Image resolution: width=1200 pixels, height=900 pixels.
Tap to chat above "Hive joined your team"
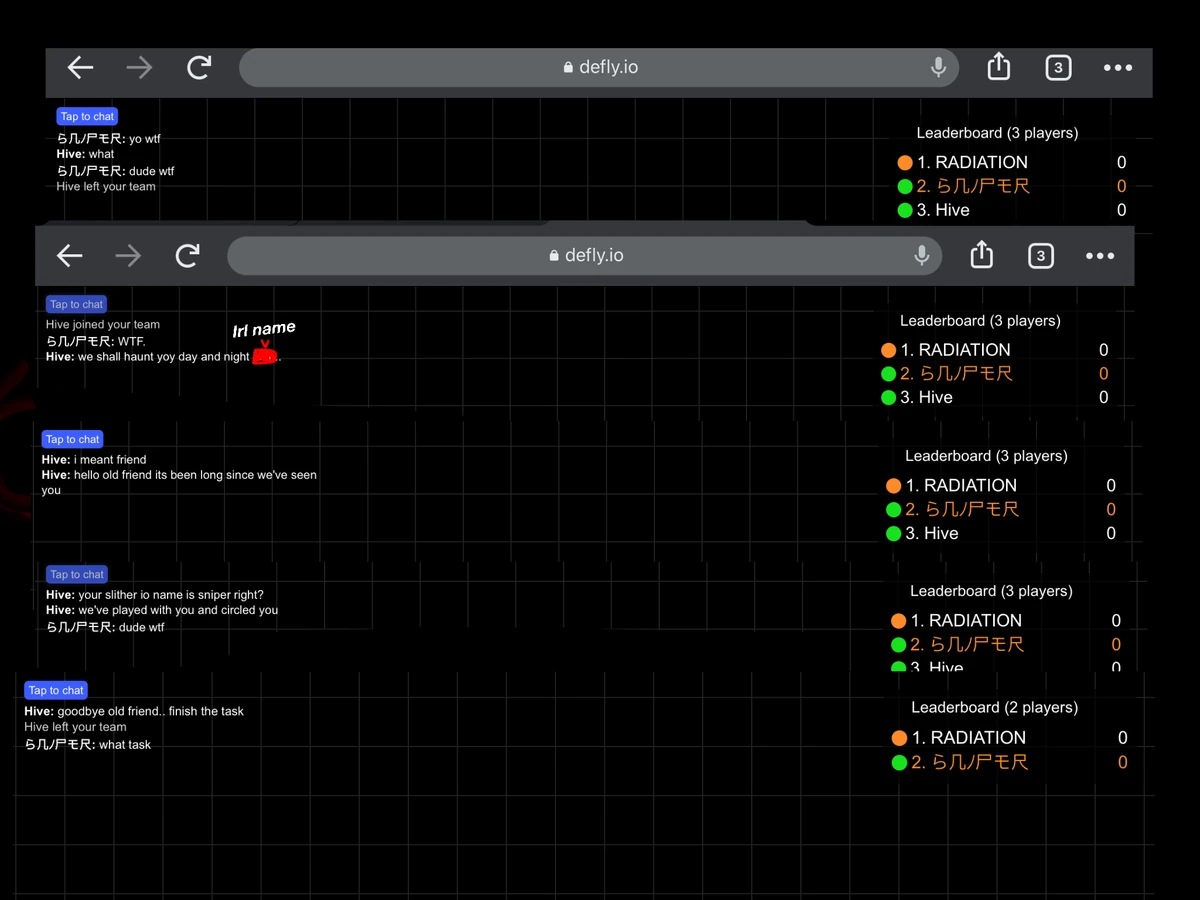(x=76, y=304)
